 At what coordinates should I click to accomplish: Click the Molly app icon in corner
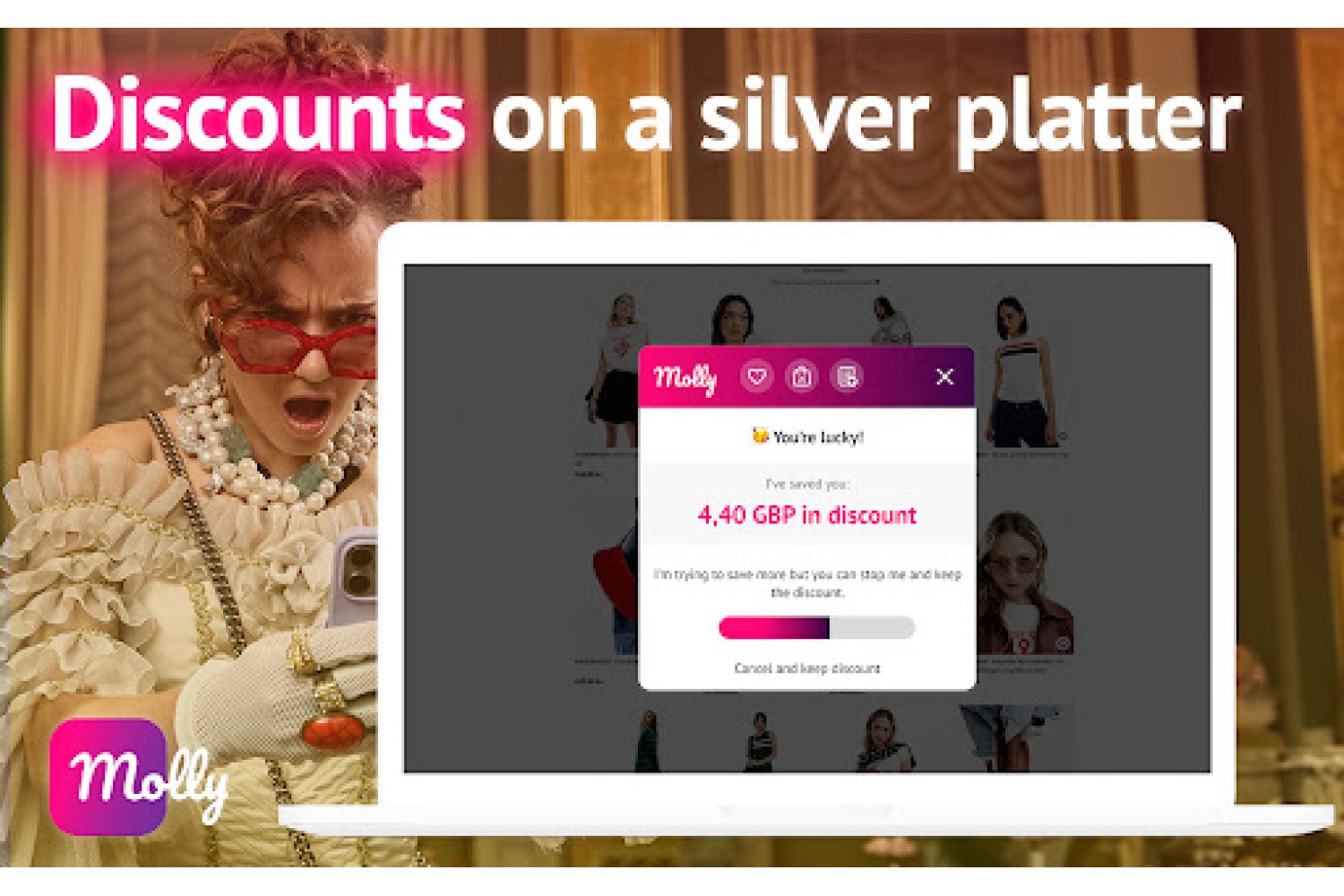[x=109, y=777]
